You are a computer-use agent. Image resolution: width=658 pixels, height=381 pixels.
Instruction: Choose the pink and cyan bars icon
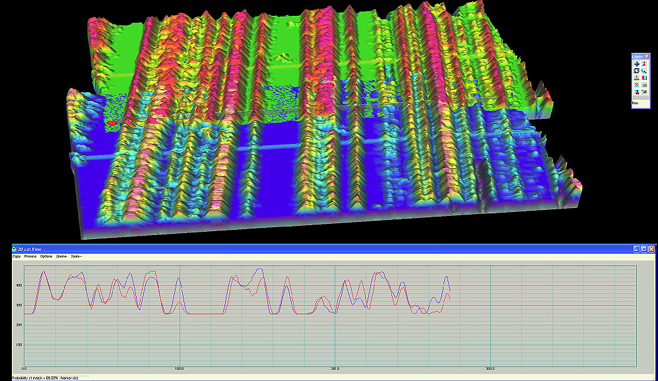tap(644, 78)
